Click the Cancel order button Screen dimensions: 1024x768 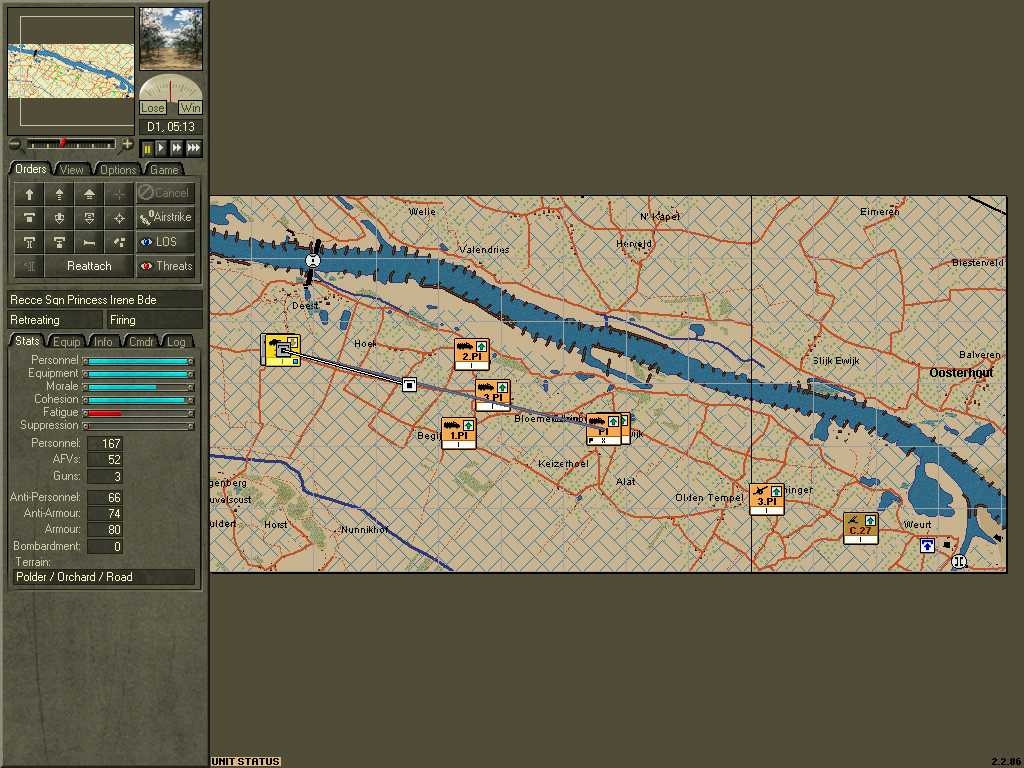coord(165,193)
